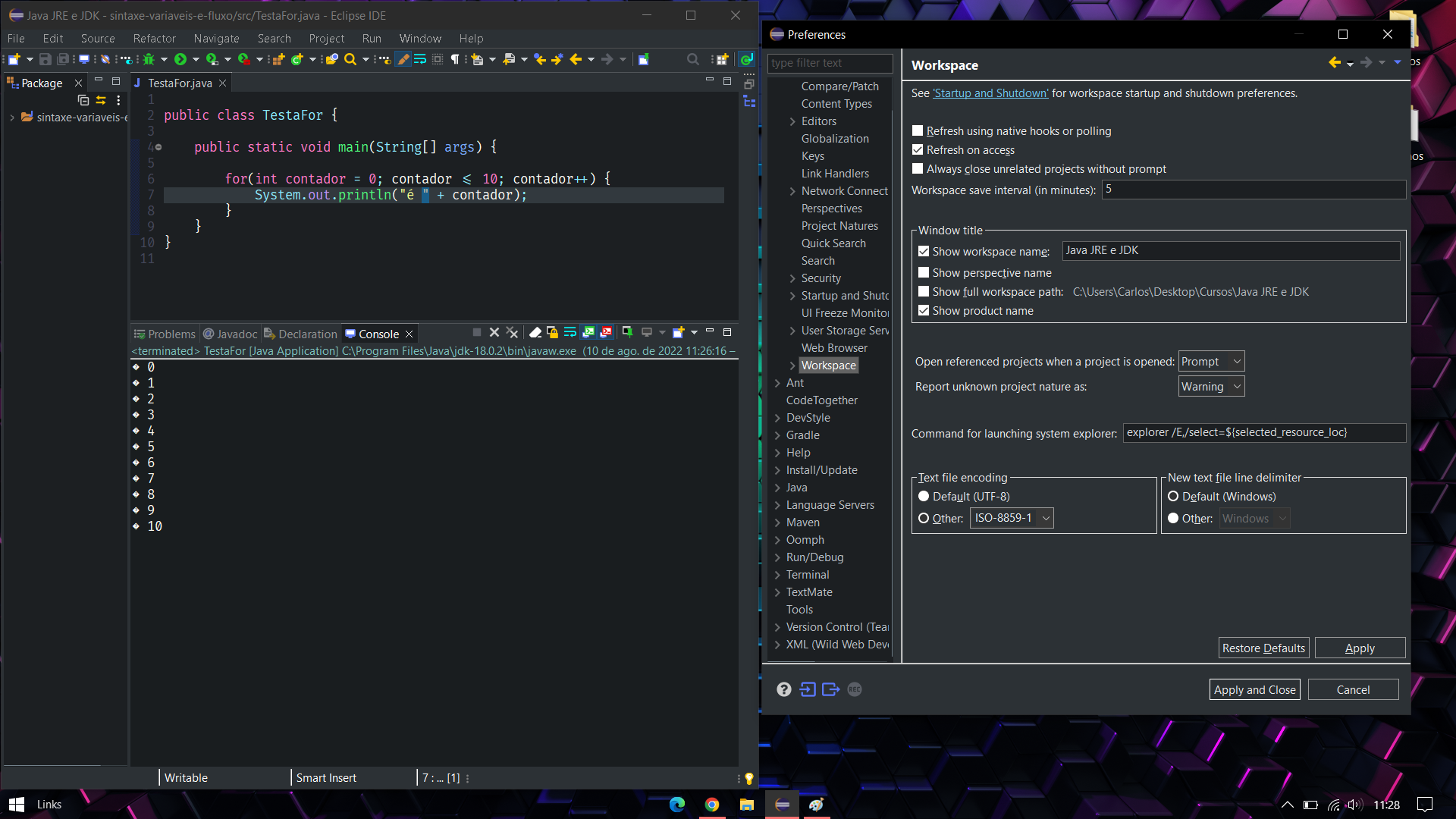Switch to the Declaration tab
Image resolution: width=1456 pixels, height=819 pixels.
coord(300,334)
